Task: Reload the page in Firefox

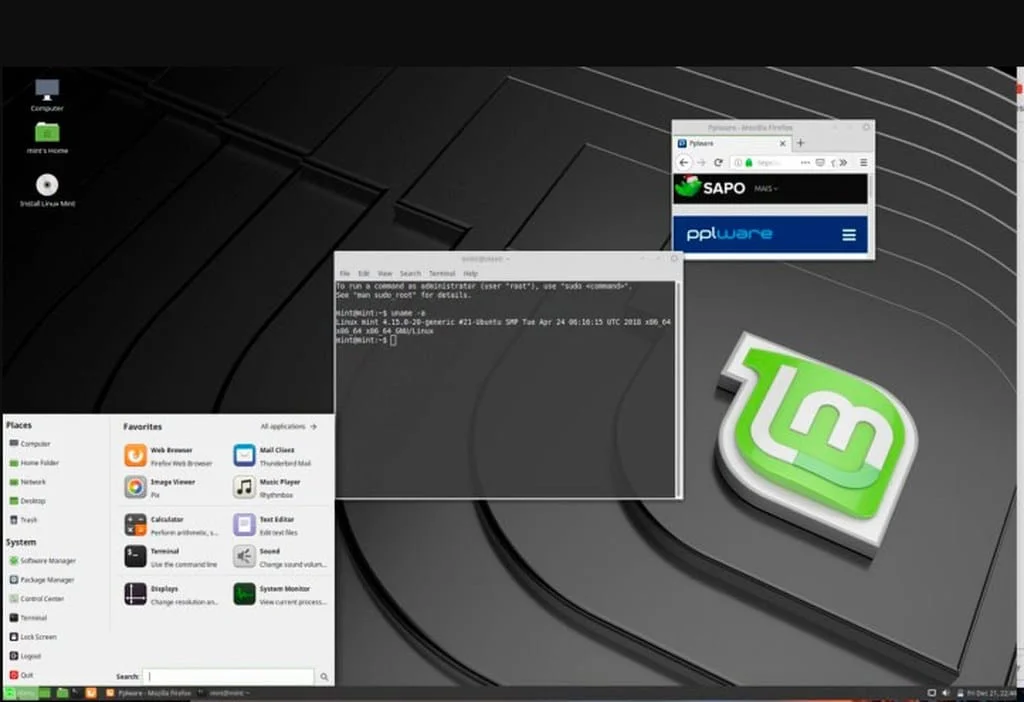Action: (718, 162)
